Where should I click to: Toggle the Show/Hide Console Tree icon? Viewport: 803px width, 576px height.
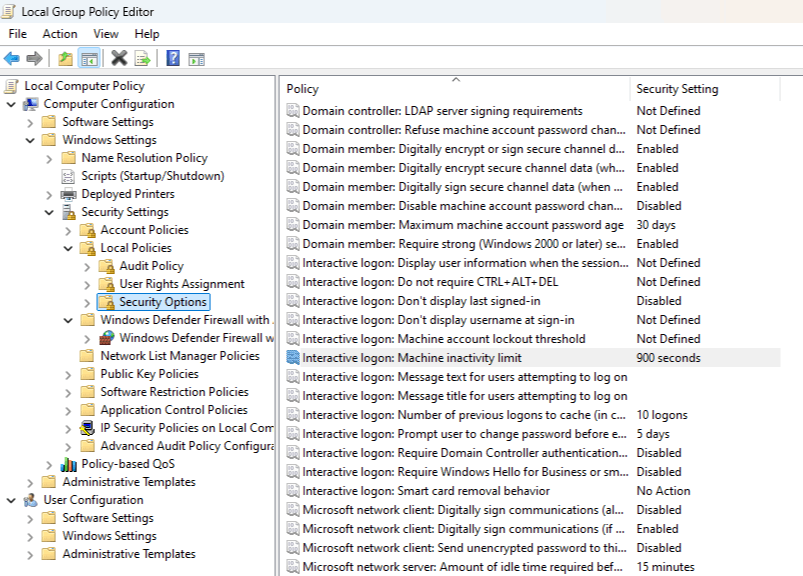[x=91, y=57]
